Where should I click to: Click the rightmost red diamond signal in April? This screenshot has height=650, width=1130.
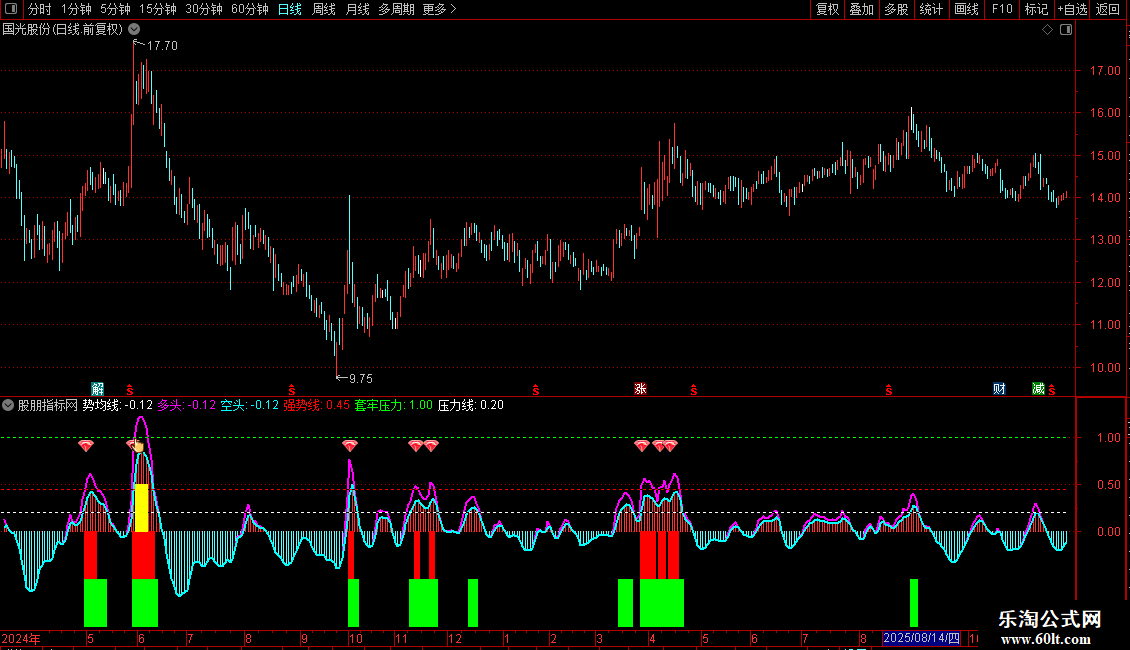[671, 445]
